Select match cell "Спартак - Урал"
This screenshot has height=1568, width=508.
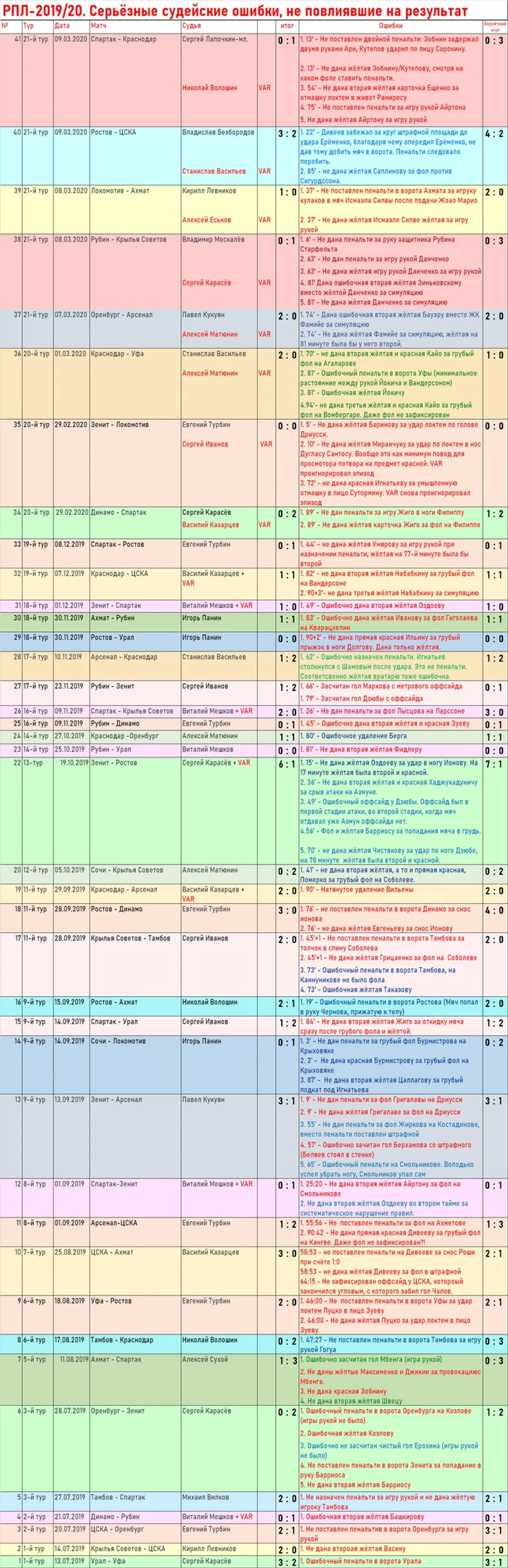coord(114,1022)
